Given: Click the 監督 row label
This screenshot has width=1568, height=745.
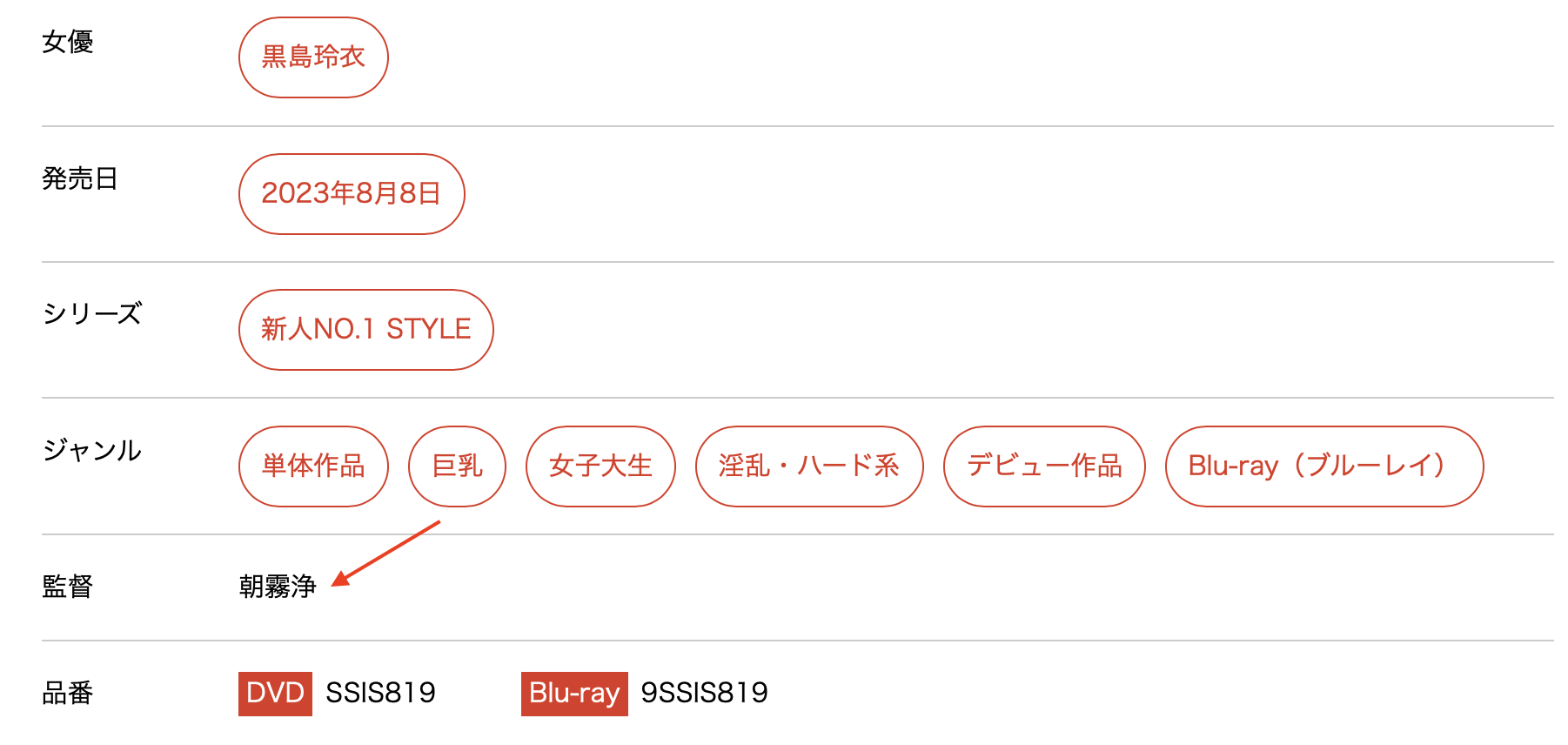Looking at the screenshot, I should click(x=68, y=587).
